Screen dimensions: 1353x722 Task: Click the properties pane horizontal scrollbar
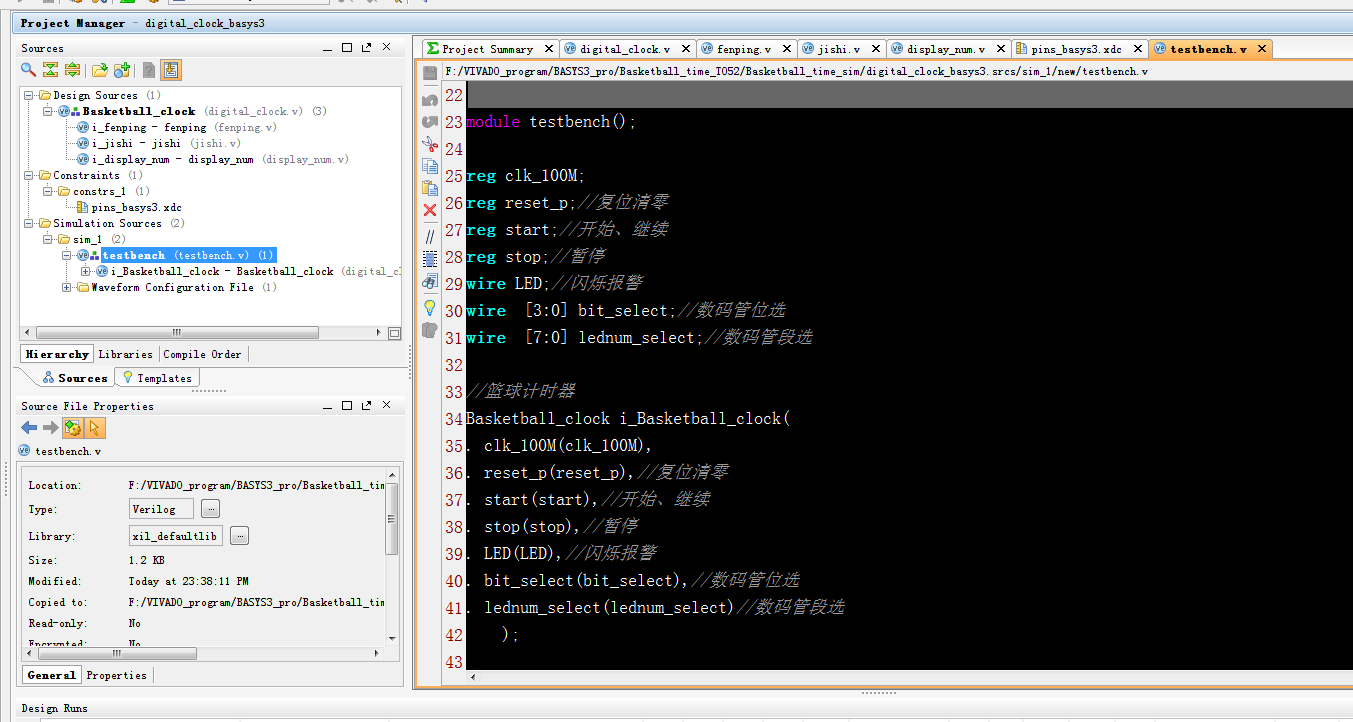[117, 654]
